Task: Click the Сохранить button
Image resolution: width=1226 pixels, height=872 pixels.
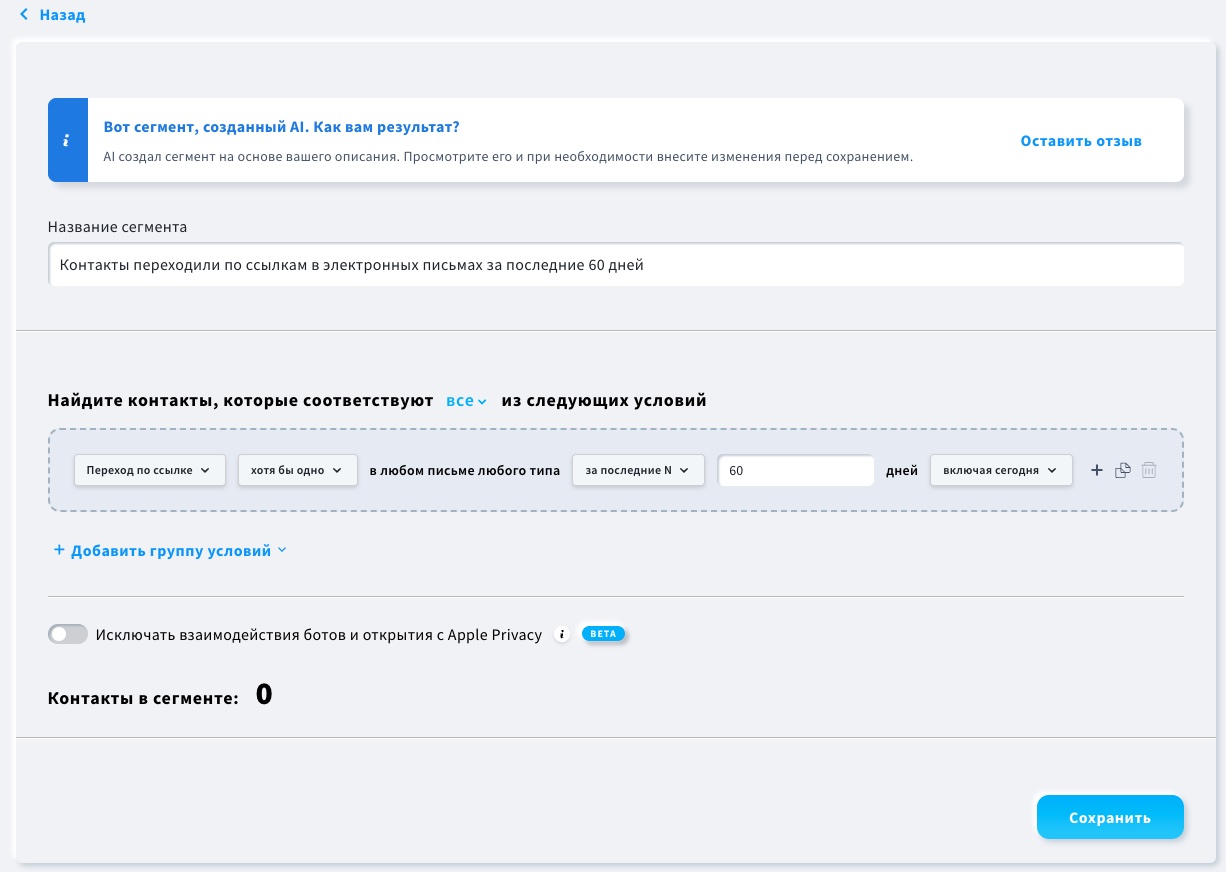Action: pyautogui.click(x=1110, y=817)
